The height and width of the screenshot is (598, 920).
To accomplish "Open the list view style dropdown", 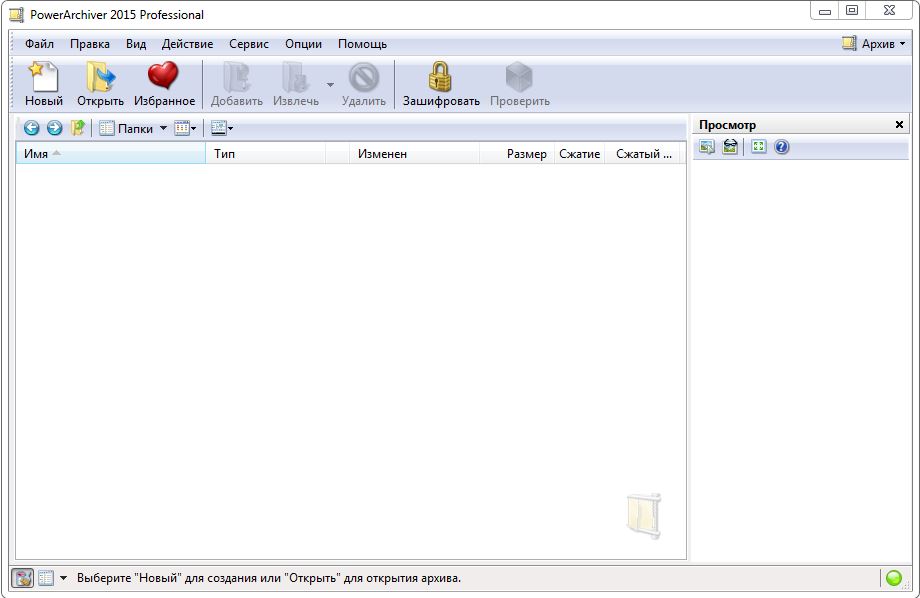I will [x=185, y=129].
